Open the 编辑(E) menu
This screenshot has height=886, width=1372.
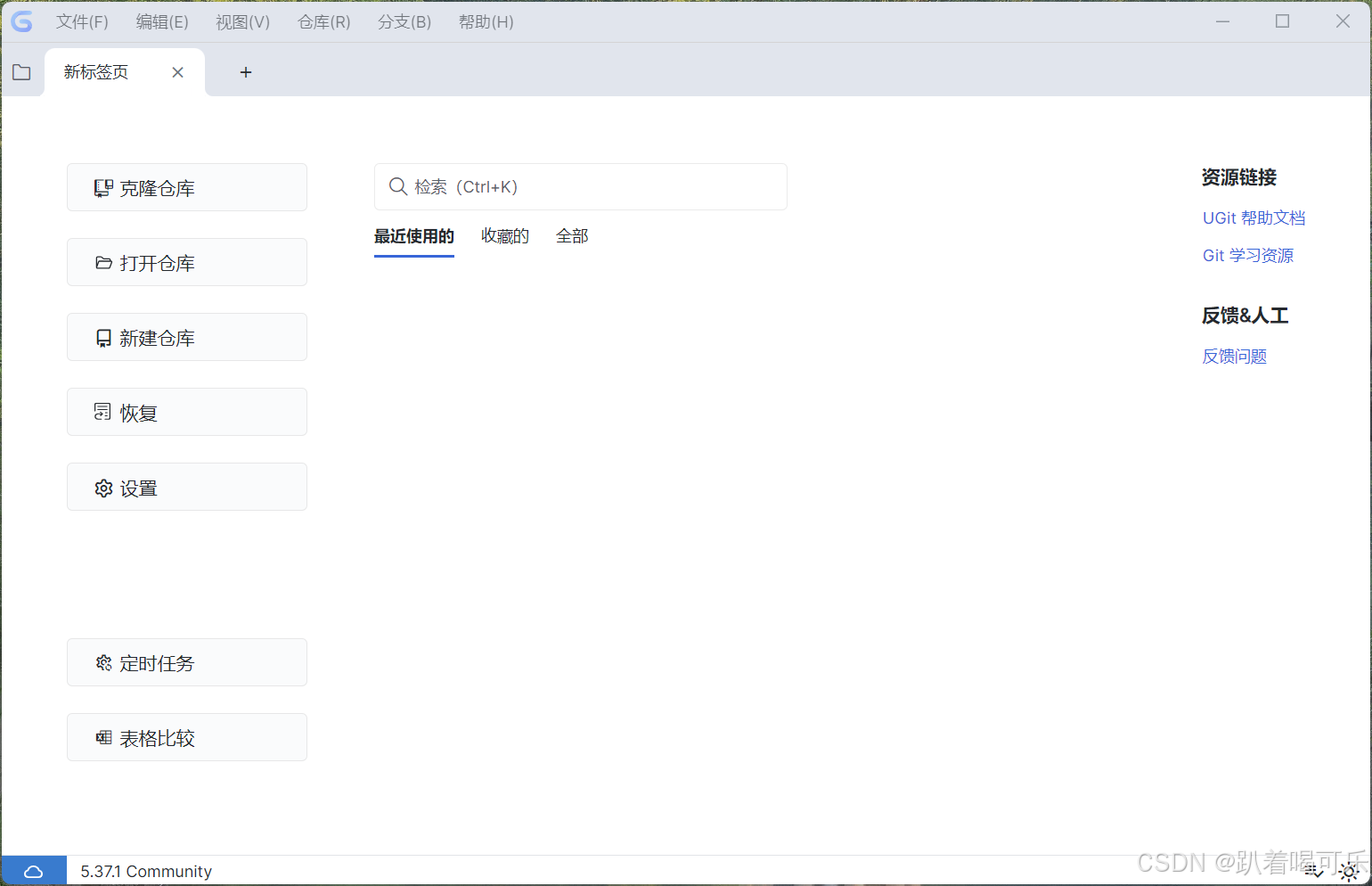pyautogui.click(x=162, y=21)
